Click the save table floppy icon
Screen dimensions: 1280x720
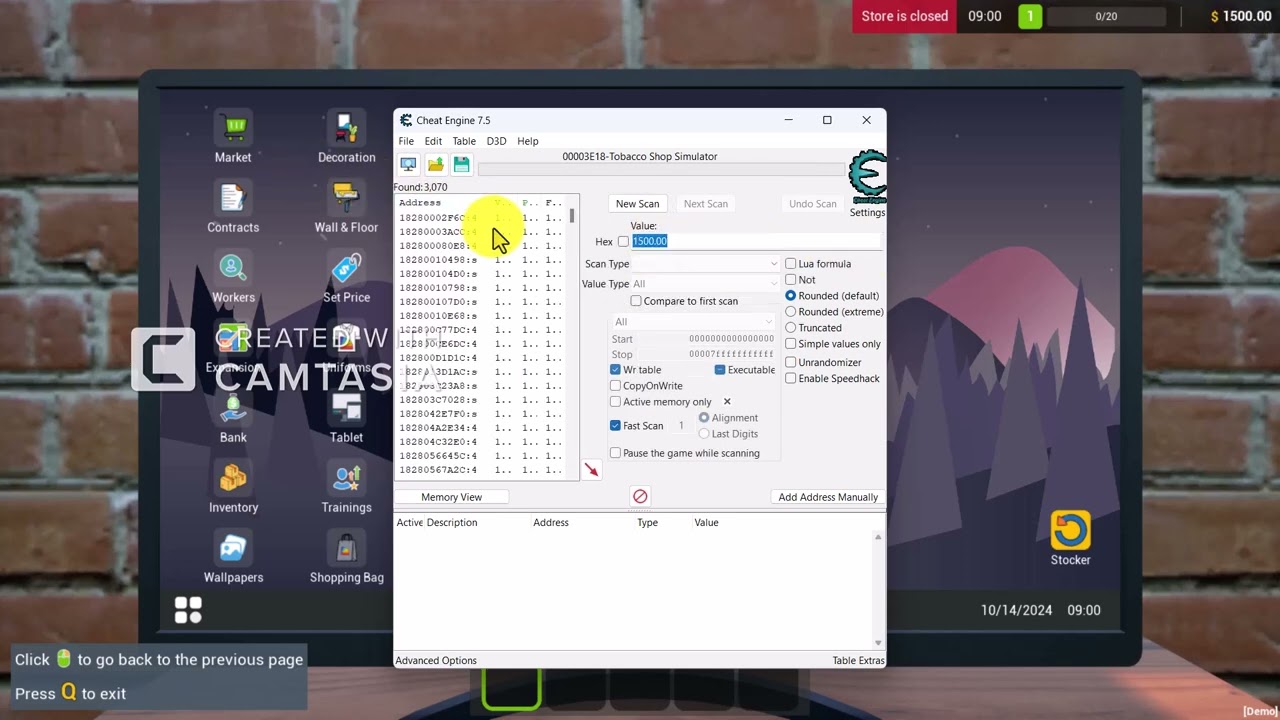tap(461, 165)
